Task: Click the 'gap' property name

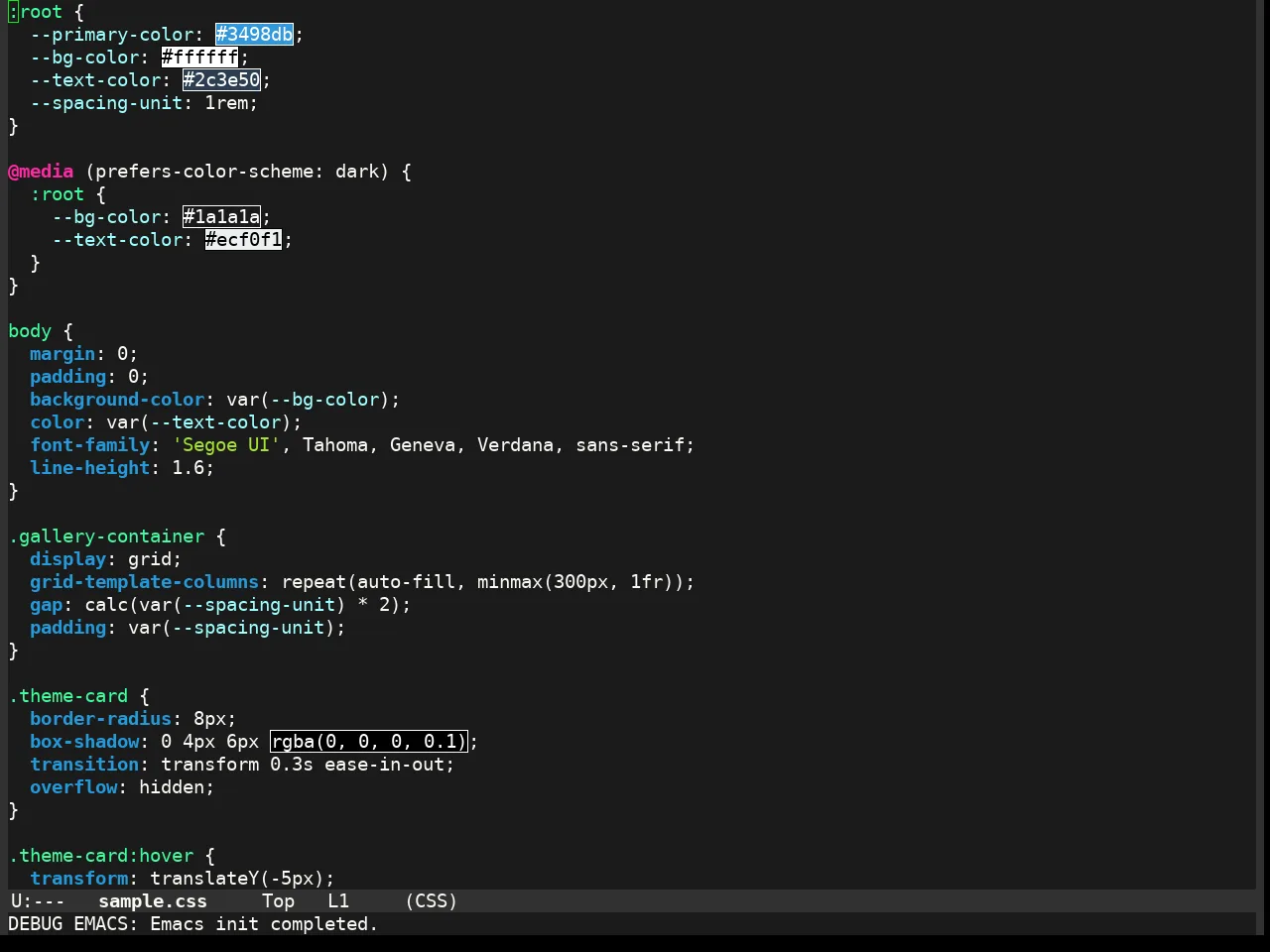Action: coord(47,605)
